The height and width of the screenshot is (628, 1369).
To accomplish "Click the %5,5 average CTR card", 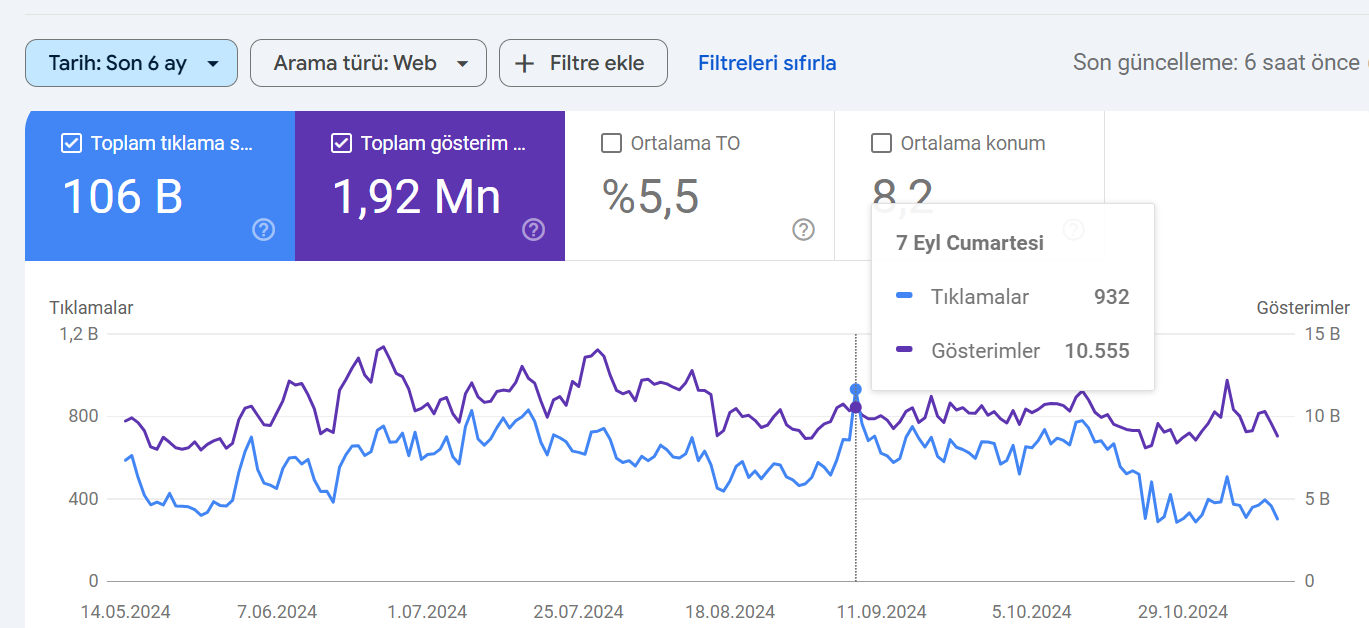I will 700,186.
